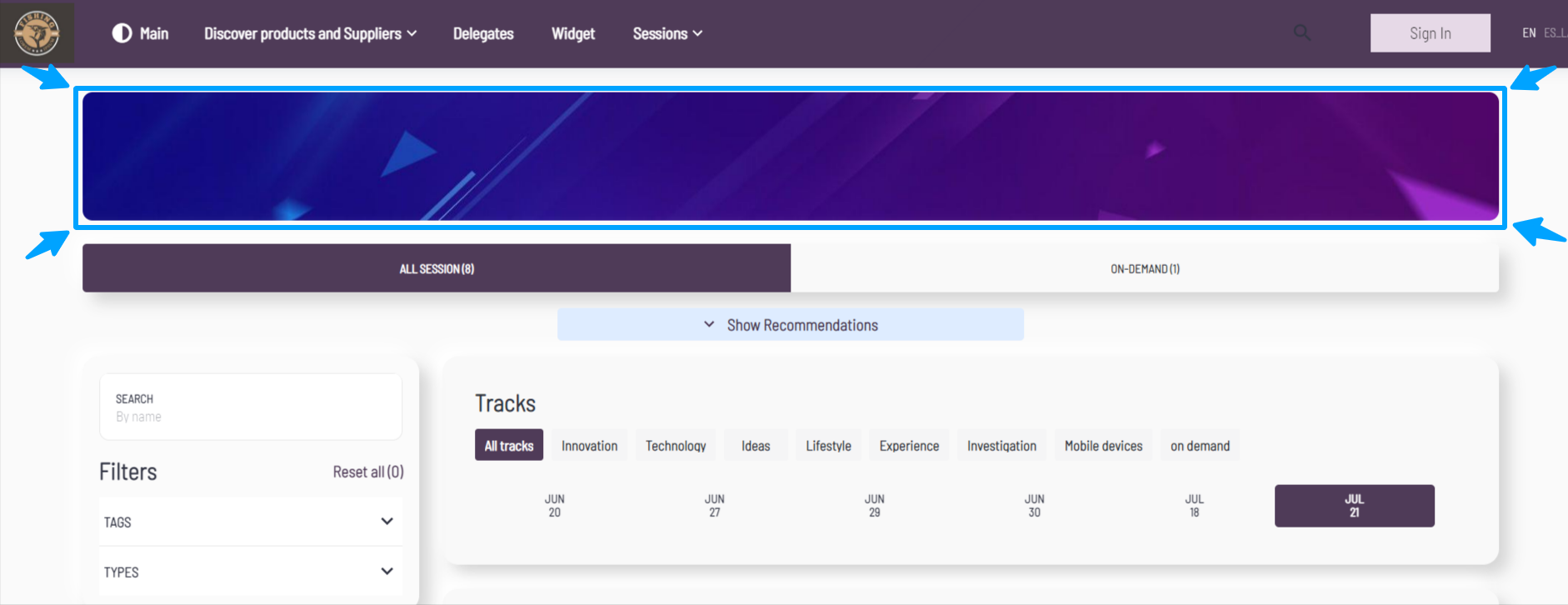1568x605 pixels.
Task: Click the Search by name field
Action: pos(250,408)
